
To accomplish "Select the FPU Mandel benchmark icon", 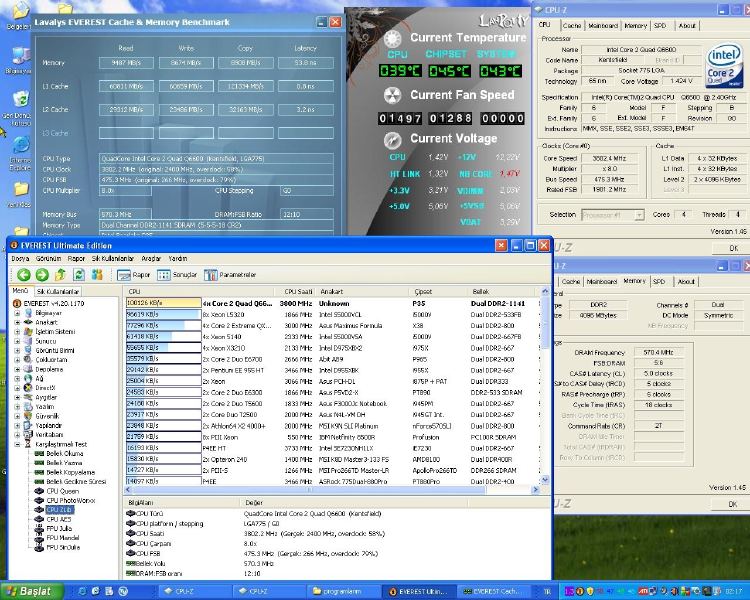I will [x=40, y=538].
